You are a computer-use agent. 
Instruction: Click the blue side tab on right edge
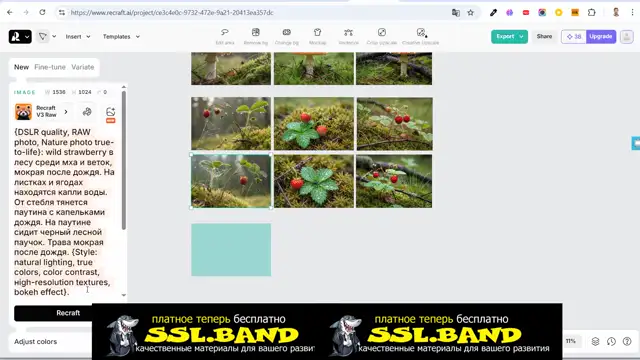[636, 143]
